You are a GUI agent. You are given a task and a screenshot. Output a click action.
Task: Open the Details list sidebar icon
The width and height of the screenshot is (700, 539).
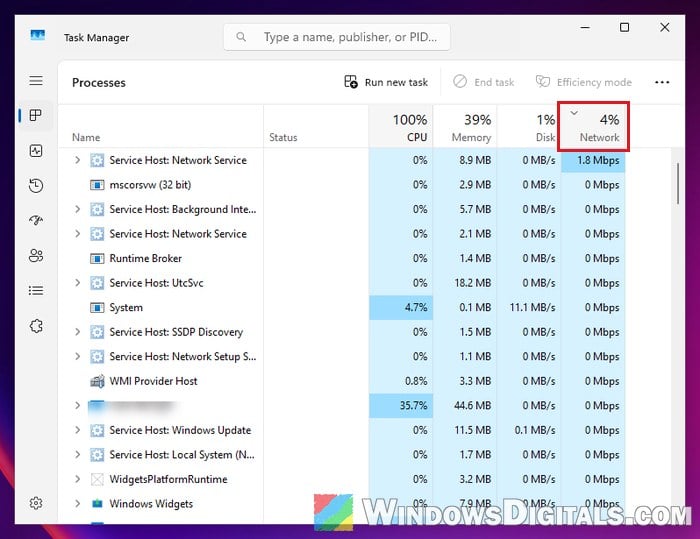click(36, 291)
